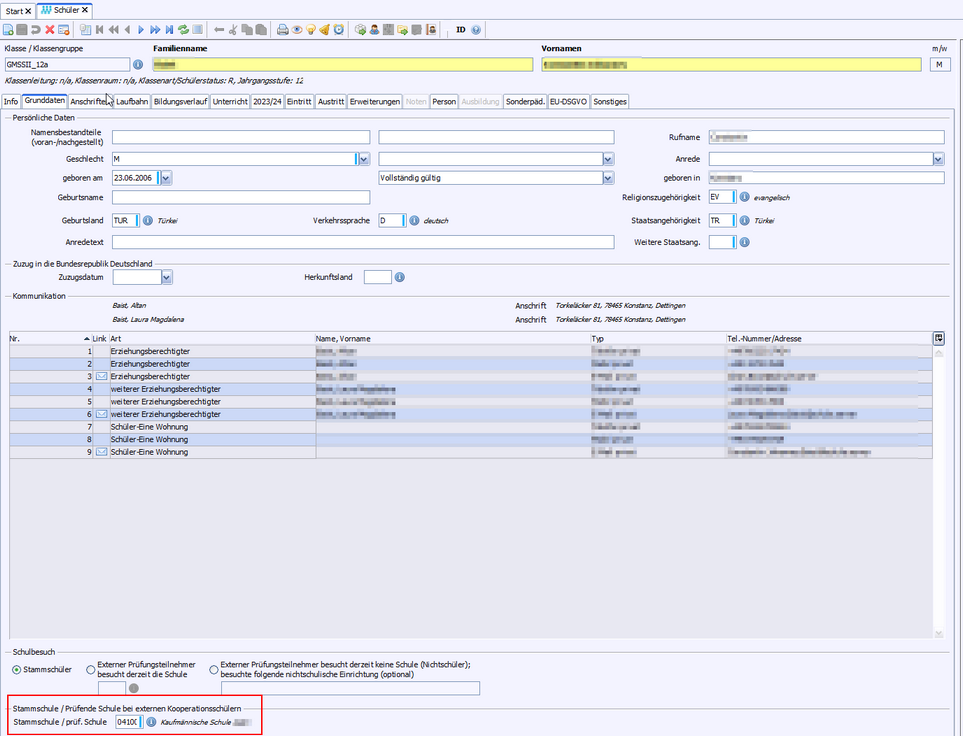Click info icon beside Geburtsland TUR
The image size is (963, 736).
(x=147, y=221)
